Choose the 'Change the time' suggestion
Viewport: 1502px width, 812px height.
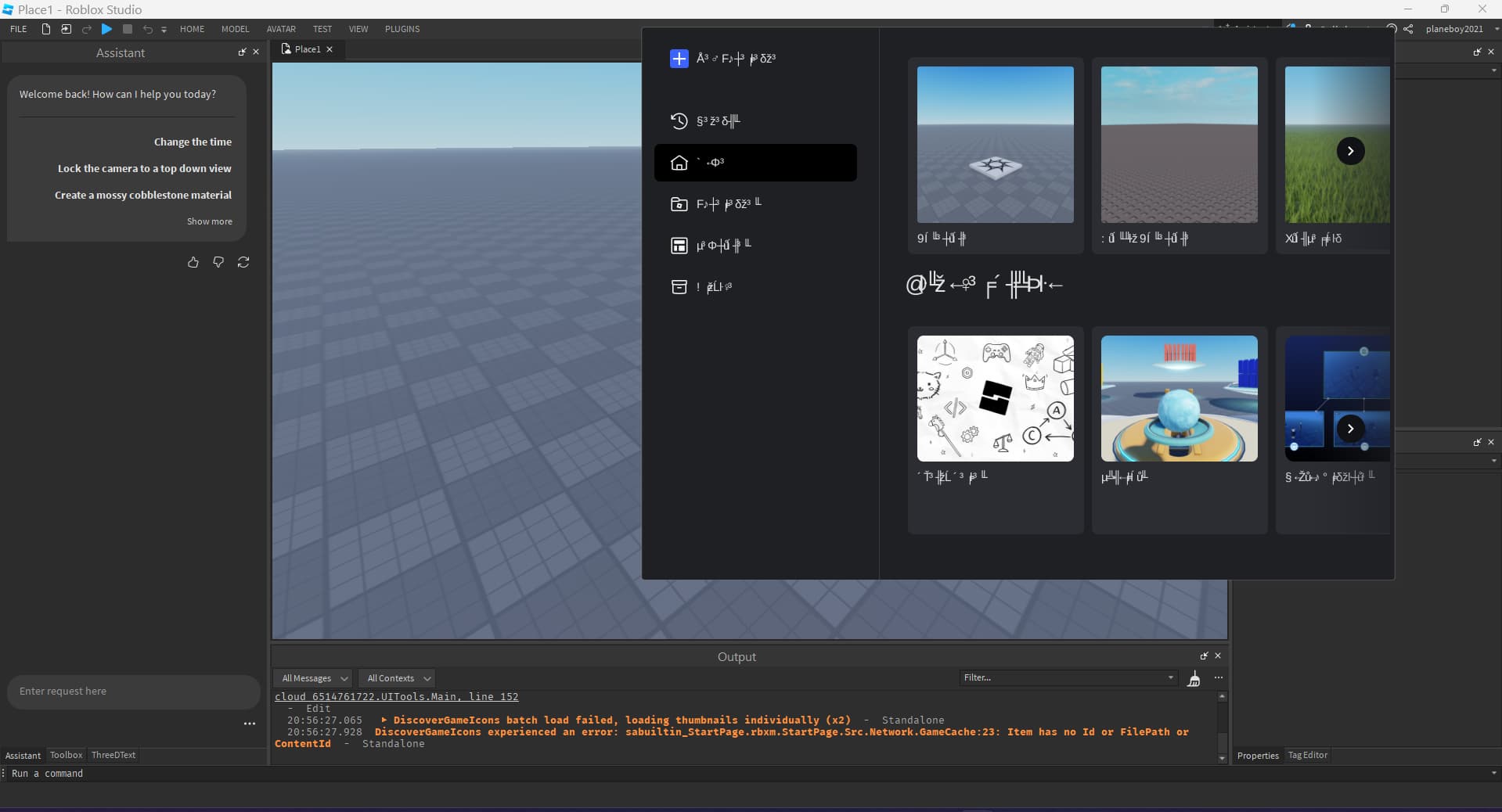193,142
